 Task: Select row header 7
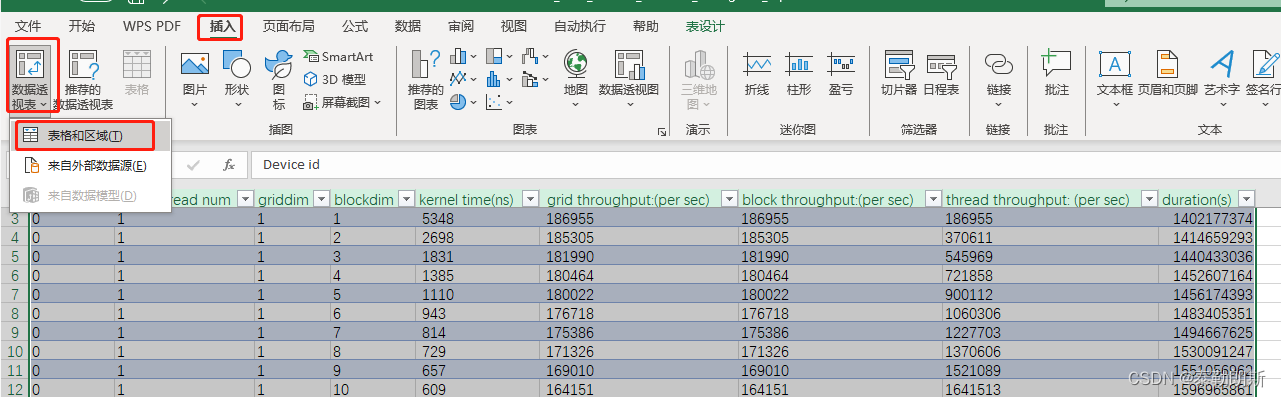point(14,295)
